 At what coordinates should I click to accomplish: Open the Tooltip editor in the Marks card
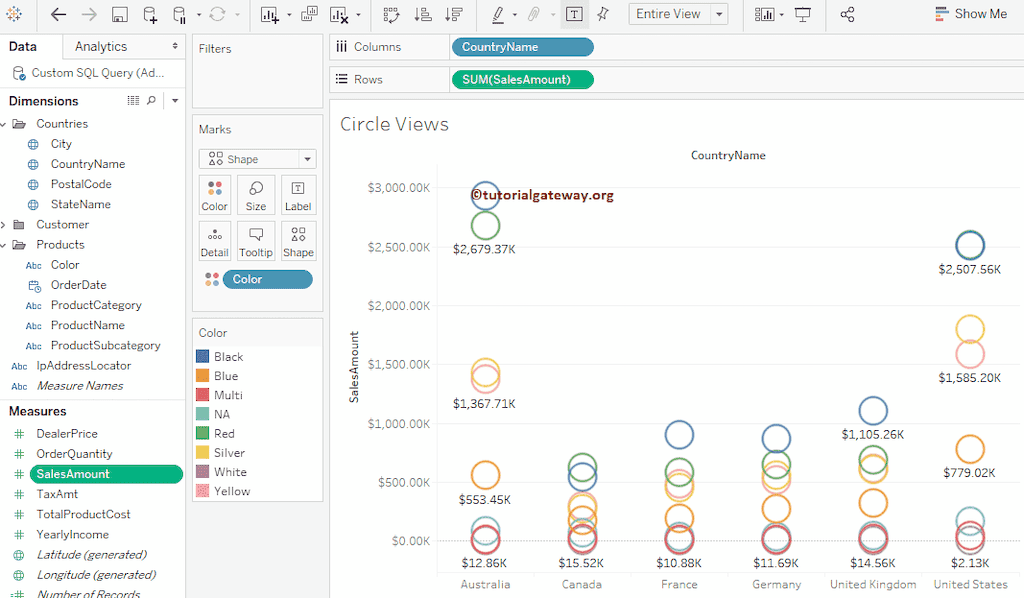tap(255, 240)
